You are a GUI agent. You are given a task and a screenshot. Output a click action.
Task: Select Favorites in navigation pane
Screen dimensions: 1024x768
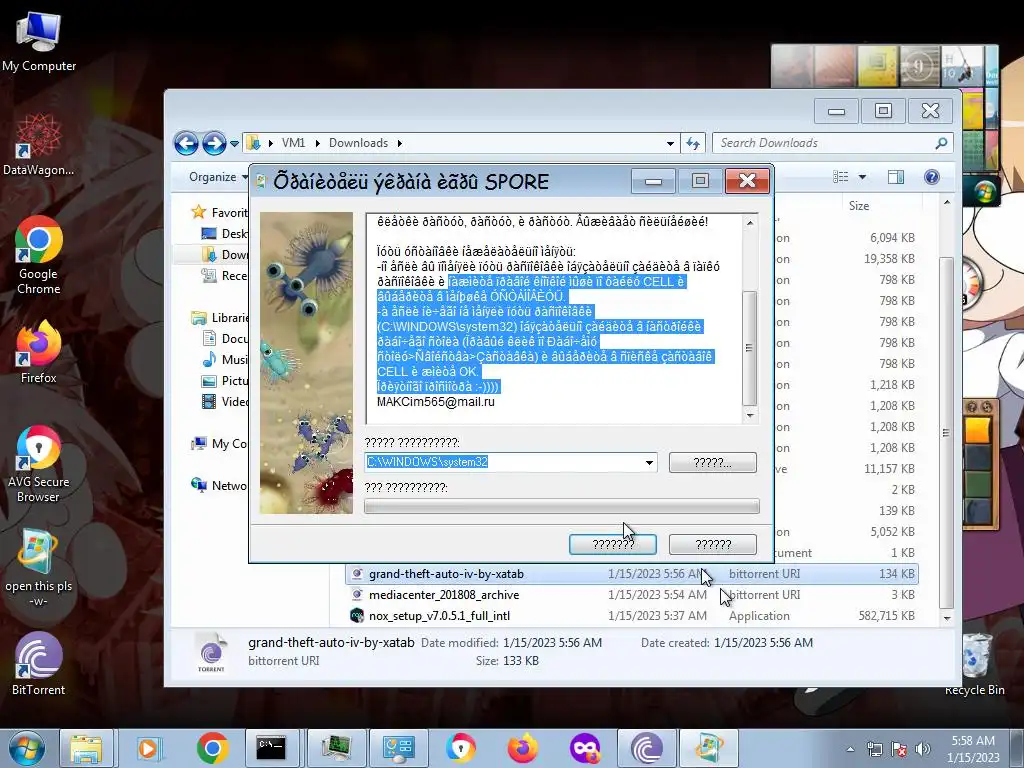click(221, 212)
